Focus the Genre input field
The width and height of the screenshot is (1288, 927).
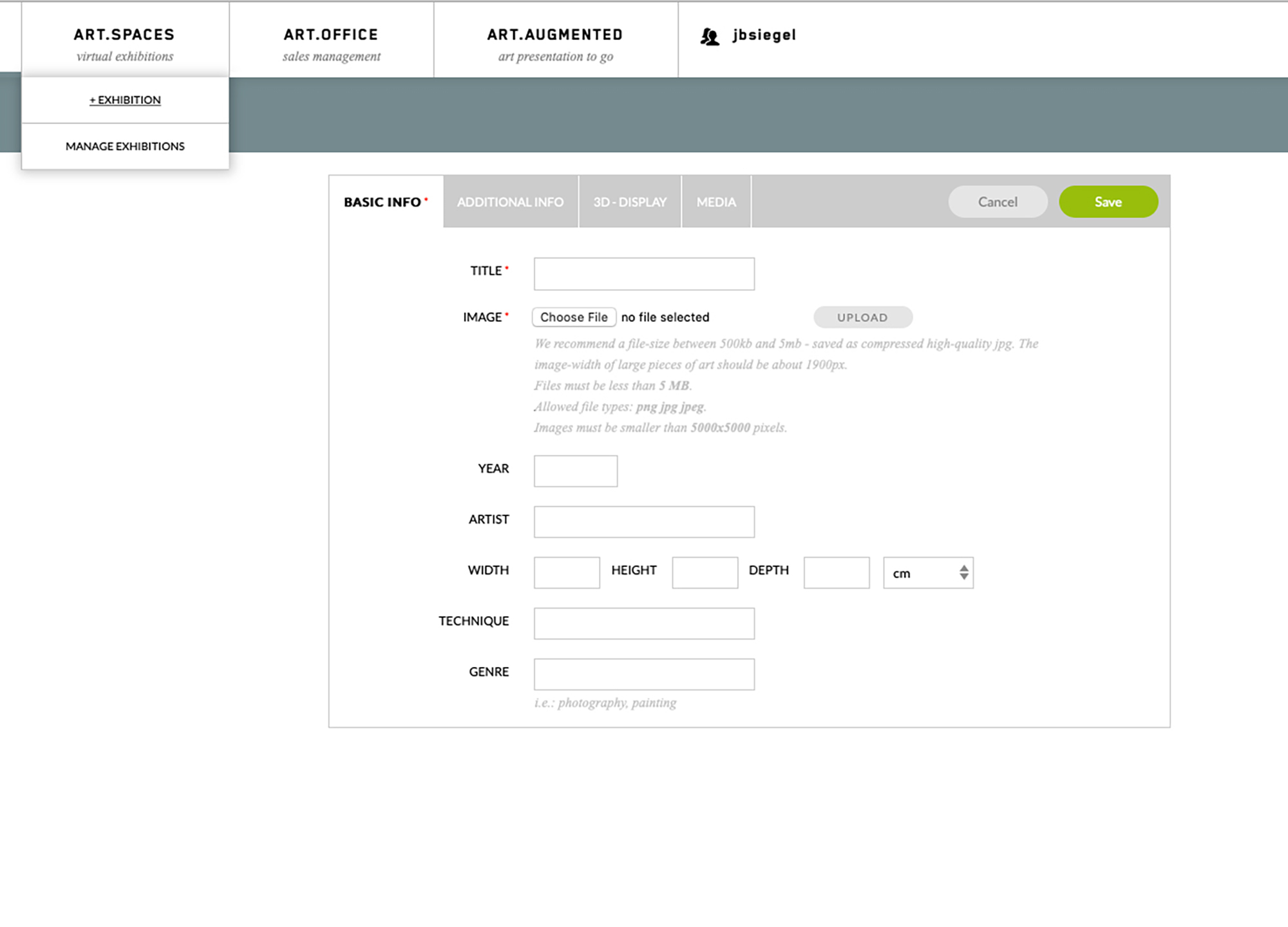click(644, 675)
